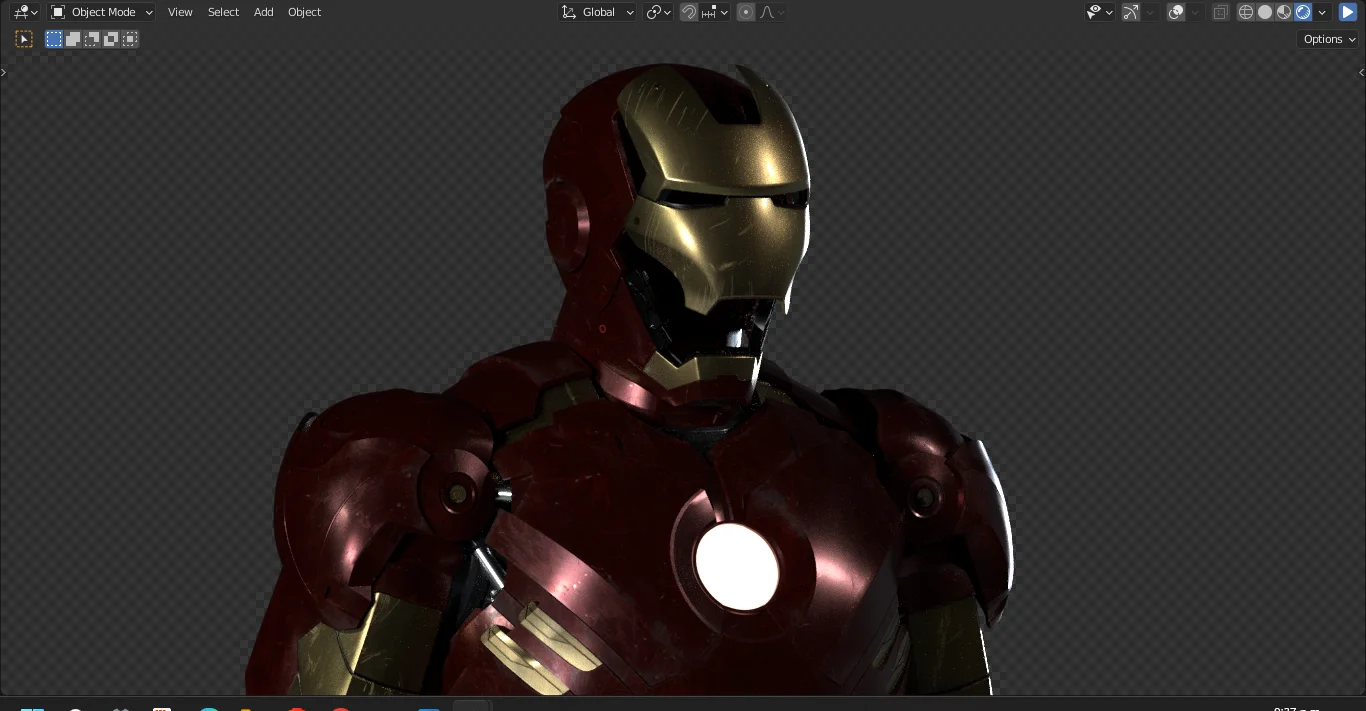This screenshot has height=711, width=1366.
Task: Open the Global transform orientation dropdown
Action: [x=598, y=12]
